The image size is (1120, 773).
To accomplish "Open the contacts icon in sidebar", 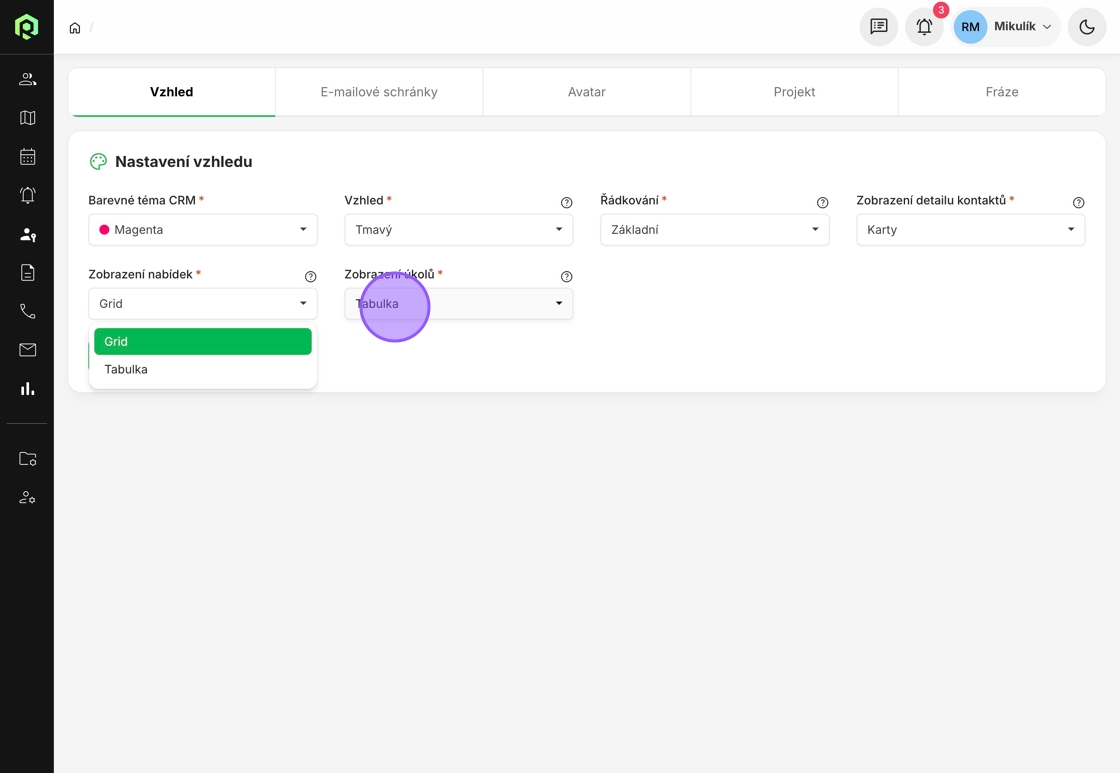I will (27, 79).
